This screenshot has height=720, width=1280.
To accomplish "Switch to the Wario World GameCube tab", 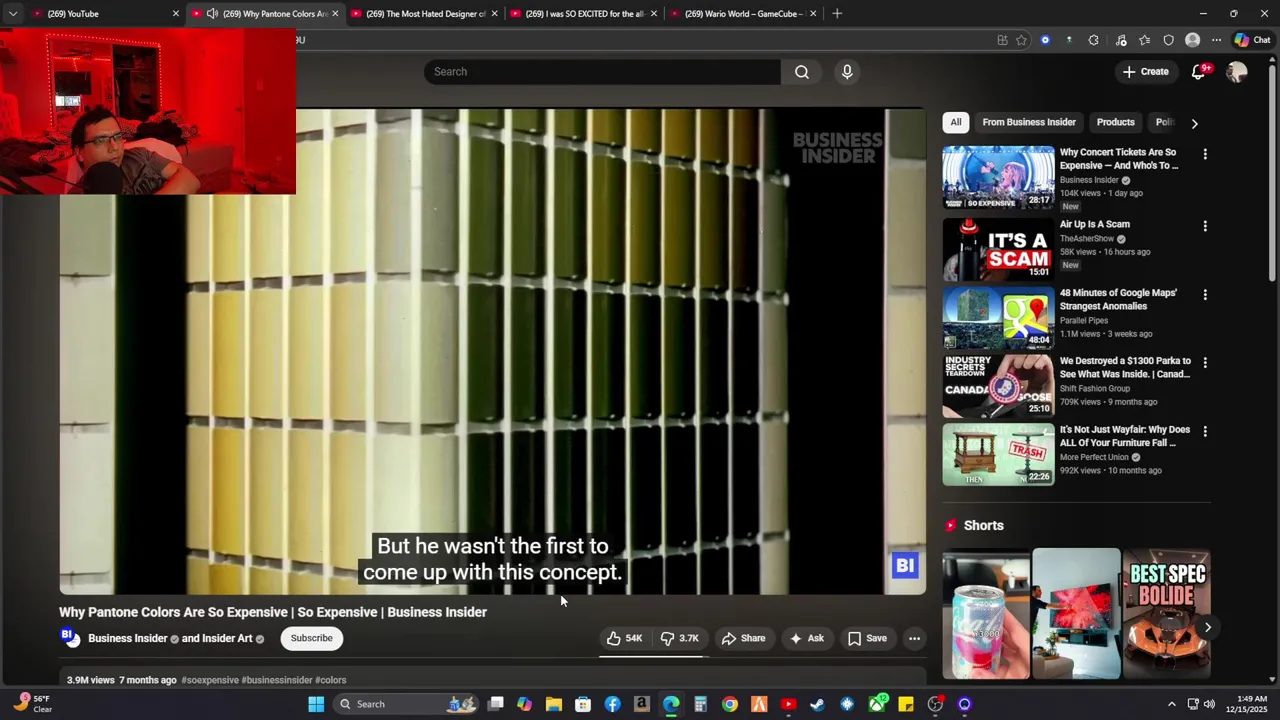I will 743,14.
